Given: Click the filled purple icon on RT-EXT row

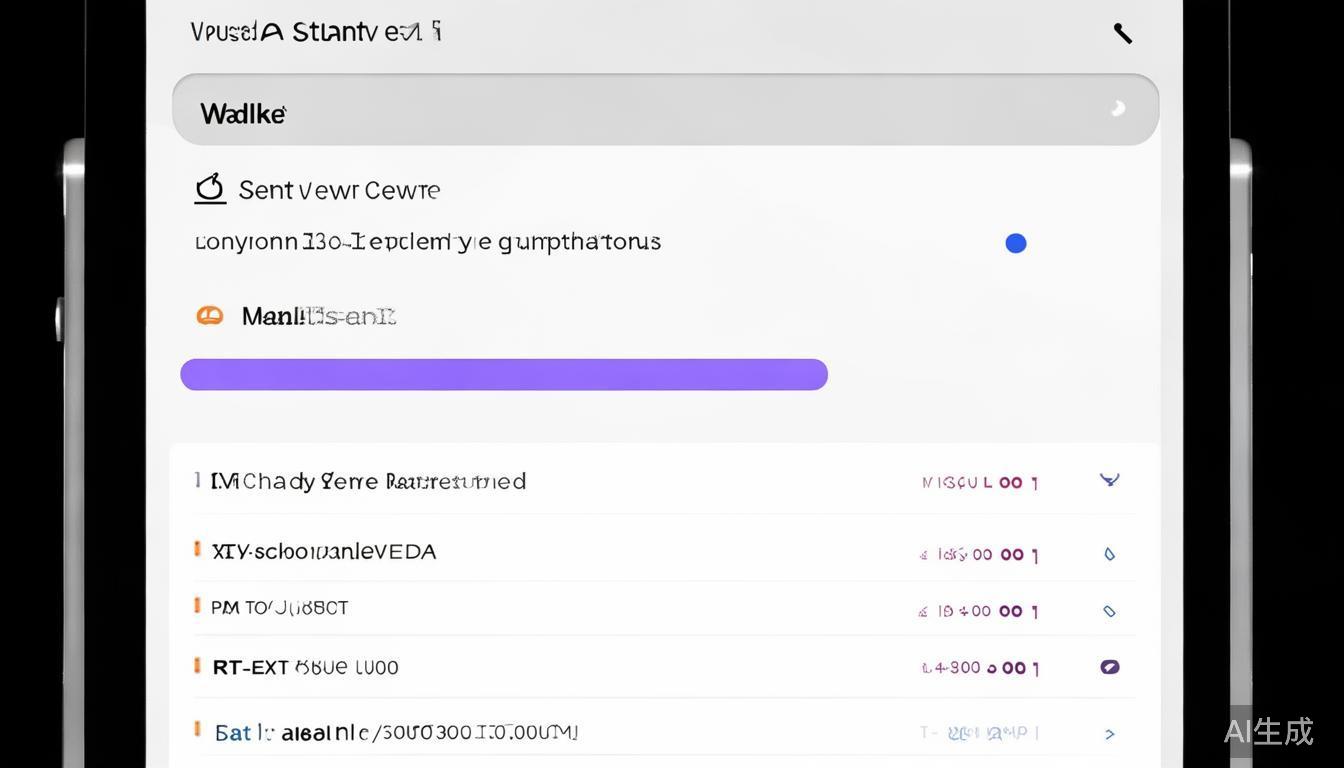Looking at the screenshot, I should click(1109, 667).
